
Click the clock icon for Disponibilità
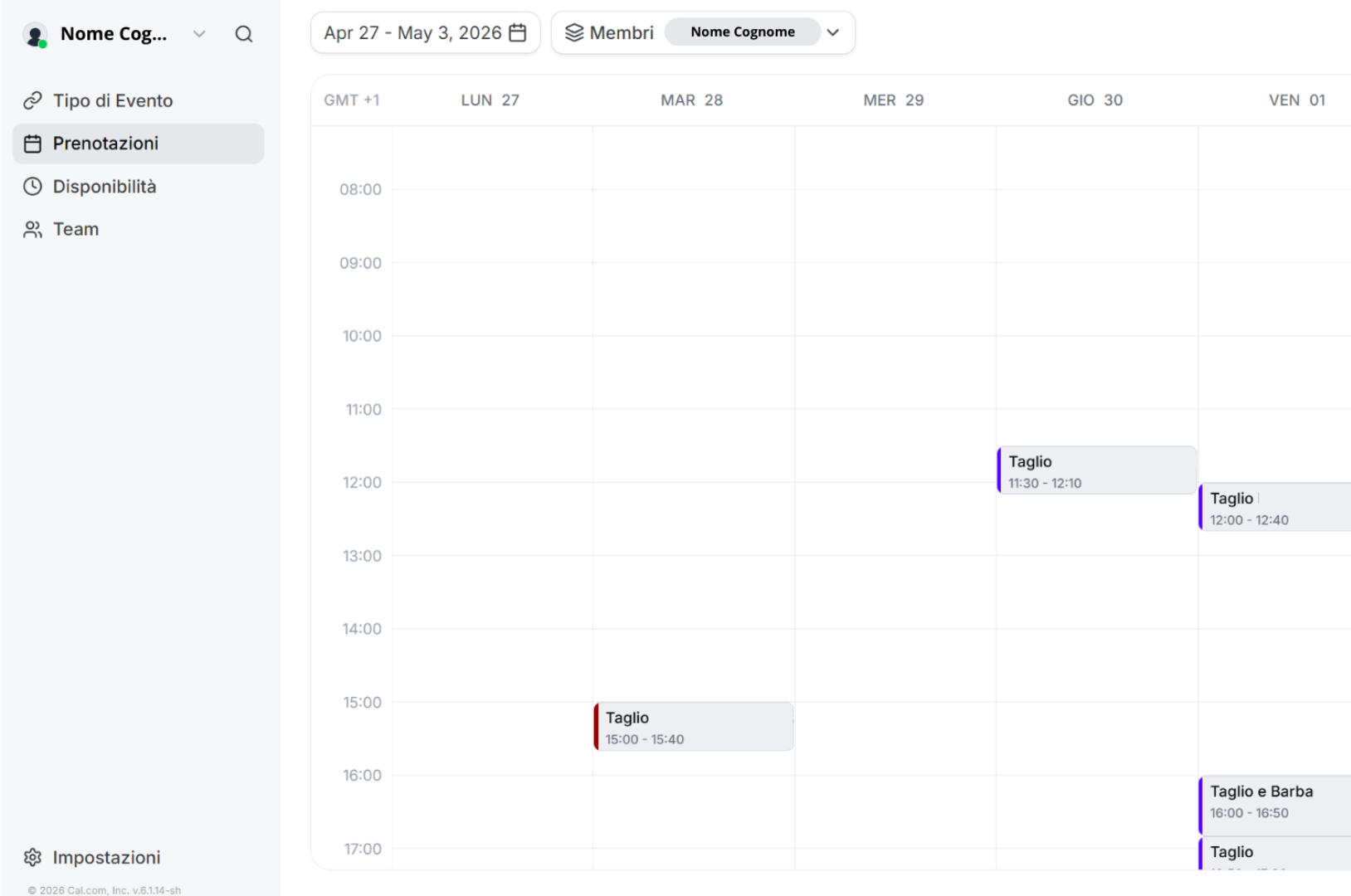[x=32, y=187]
